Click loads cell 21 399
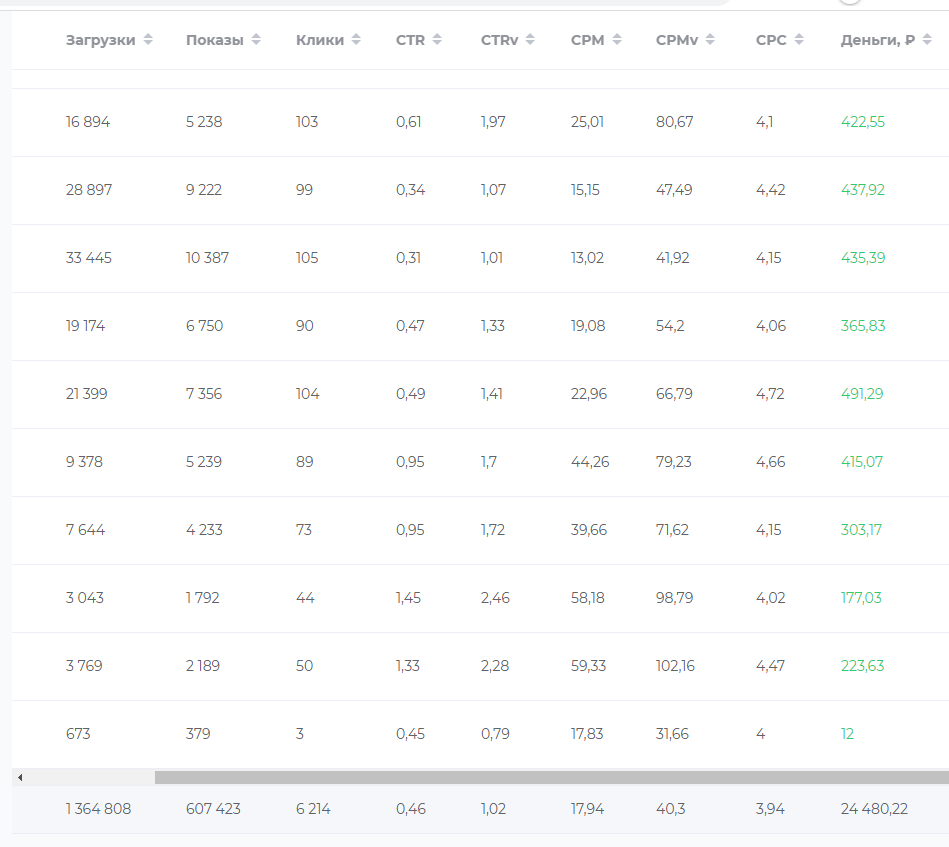 (87, 394)
